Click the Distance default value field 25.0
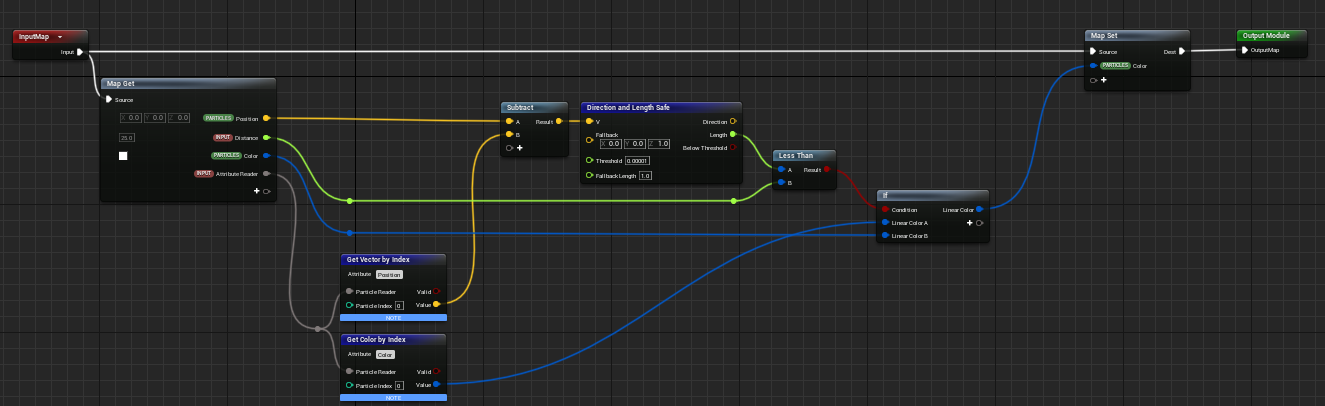 (127, 137)
